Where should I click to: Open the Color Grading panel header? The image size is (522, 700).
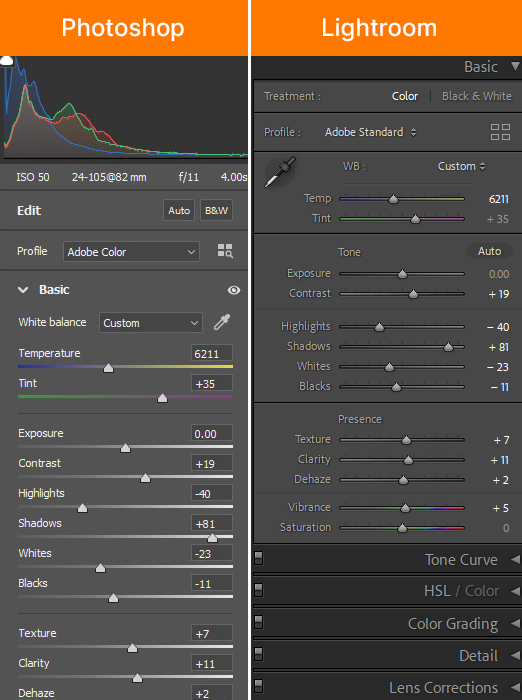pos(453,624)
